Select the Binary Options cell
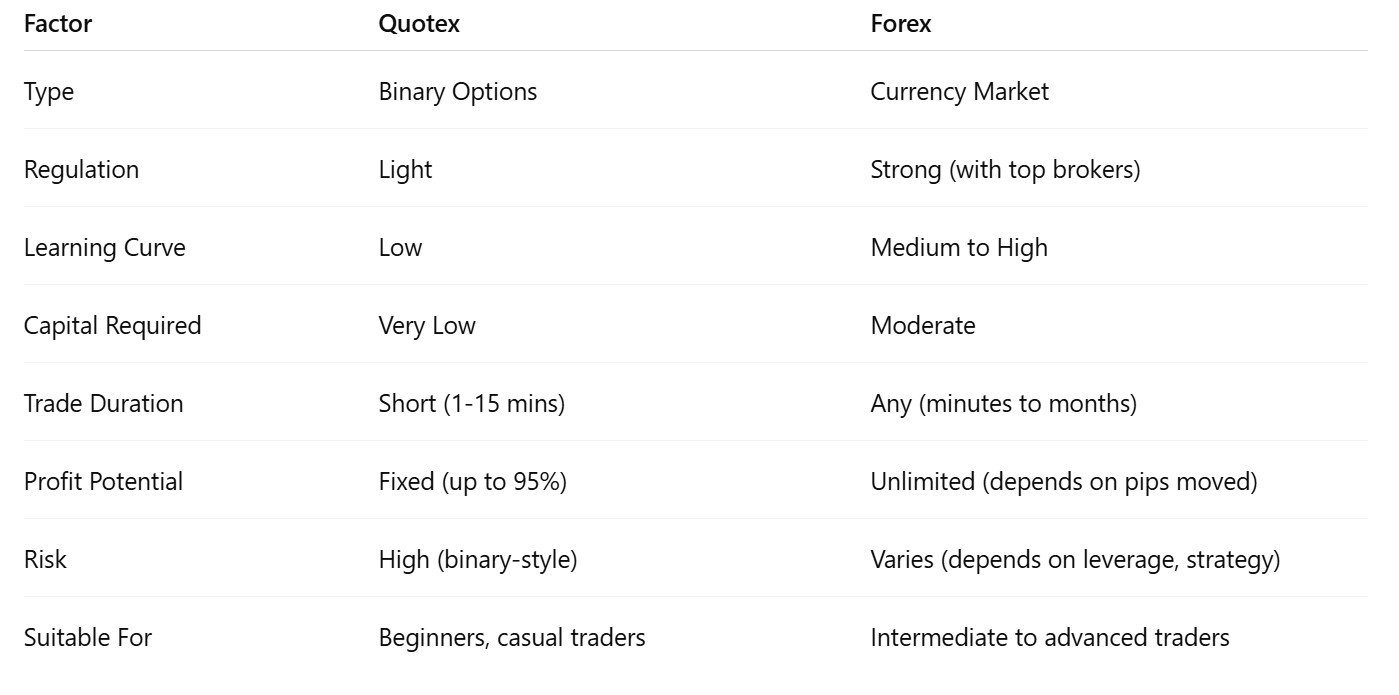The height and width of the screenshot is (695, 1399). (458, 92)
